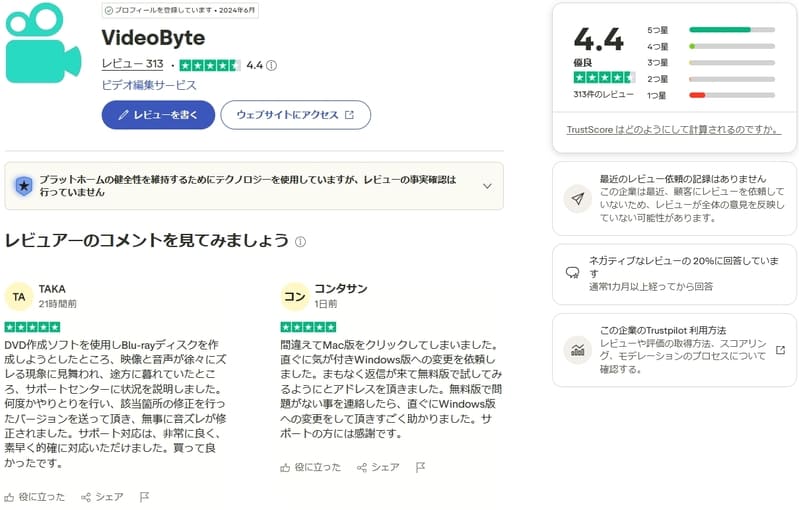799x510 pixels.
Task: Click the speech bubble icon in reply rate card
Action: point(573,273)
